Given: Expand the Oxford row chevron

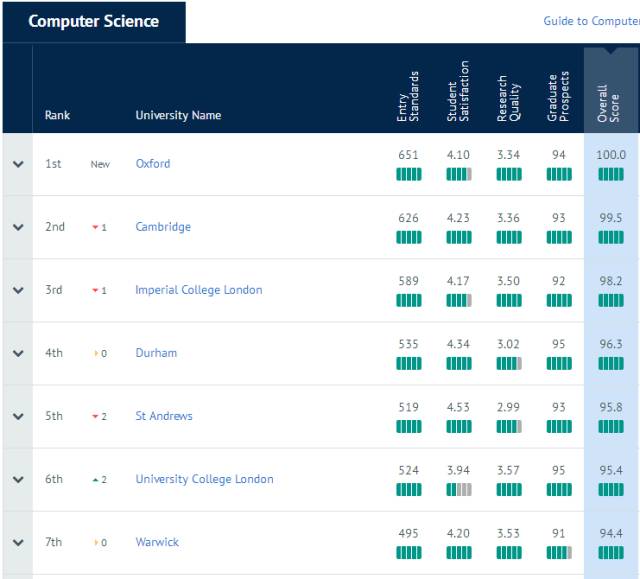Looking at the screenshot, I should point(18,164).
